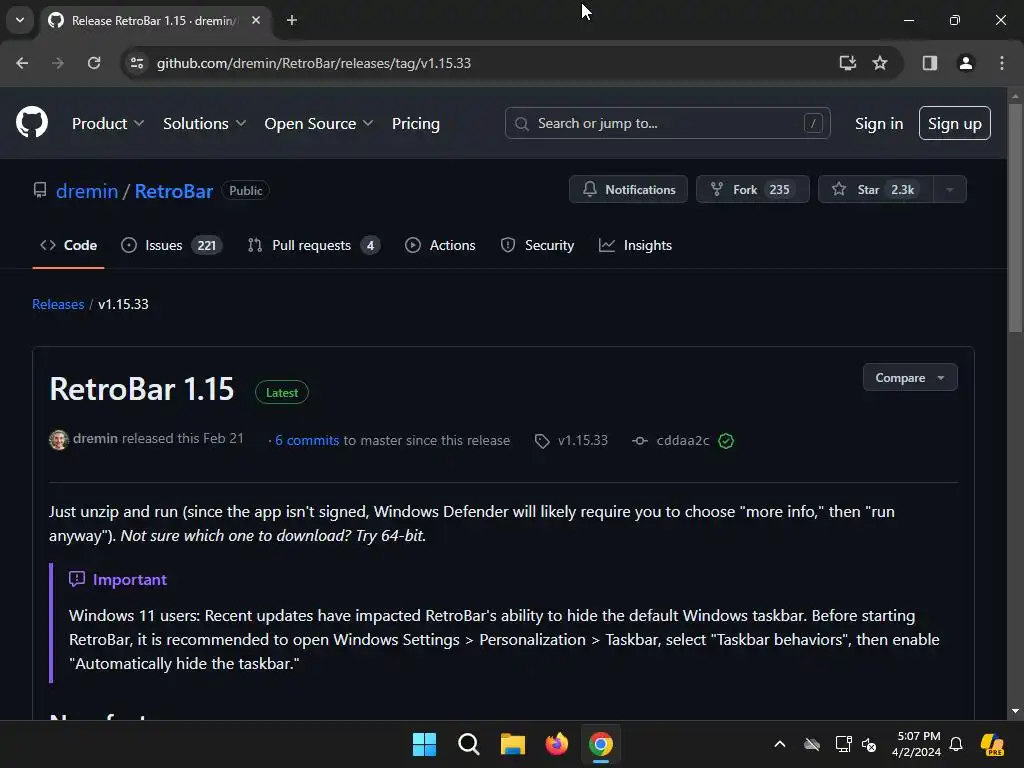Click dremin's avatar image
The height and width of the screenshot is (768, 1024).
point(59,440)
